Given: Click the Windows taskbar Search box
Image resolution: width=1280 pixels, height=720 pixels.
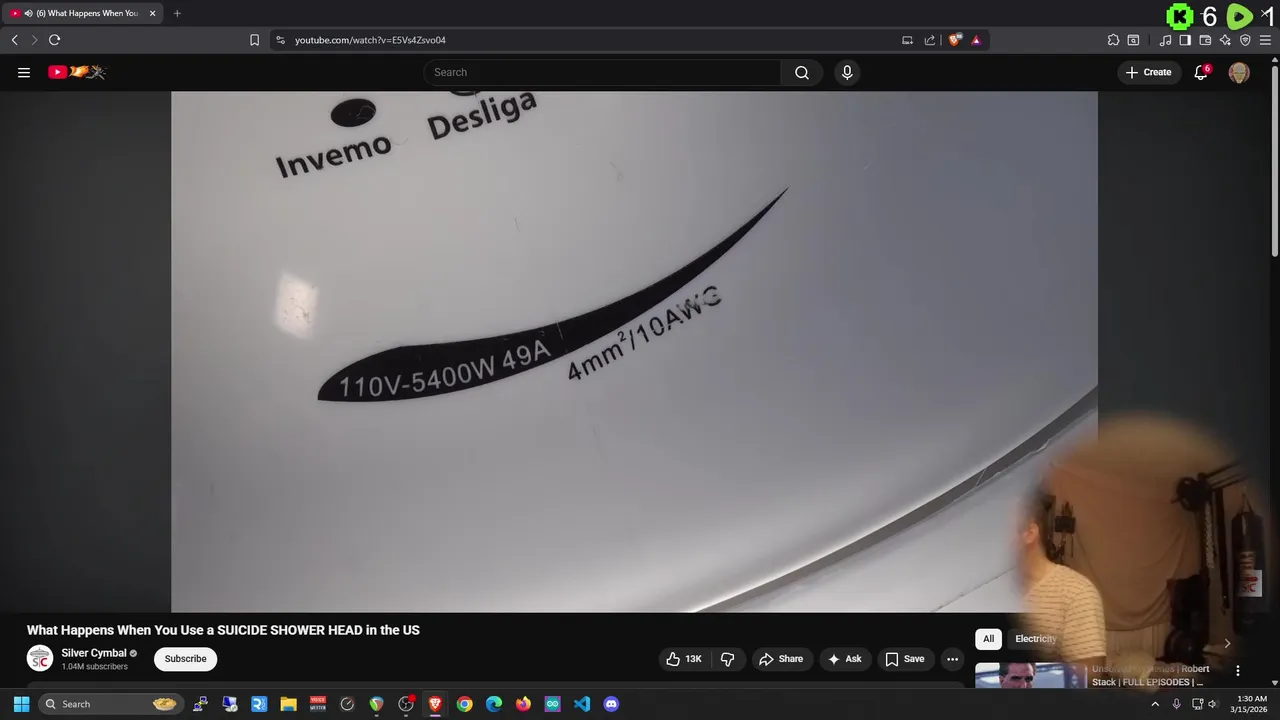Looking at the screenshot, I should pos(110,704).
